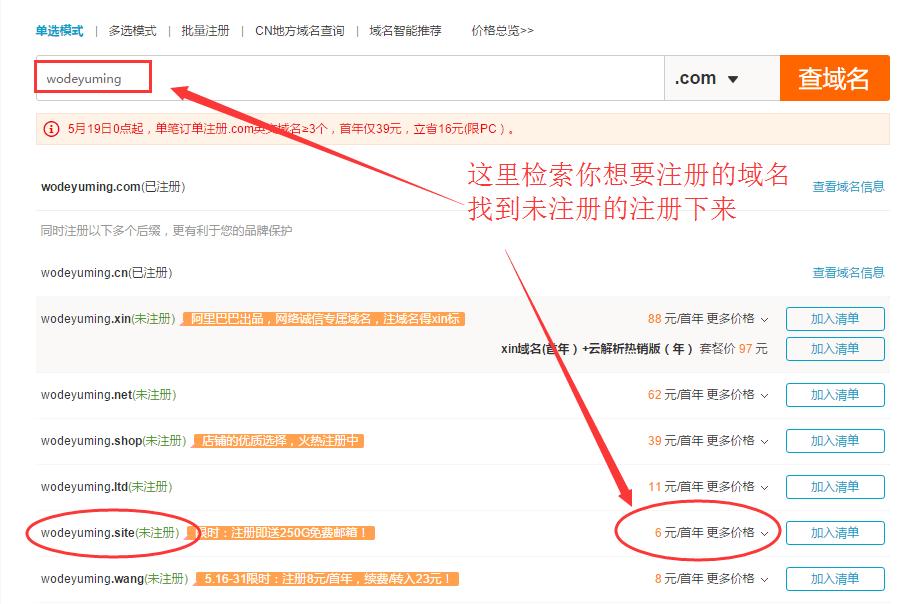Click the wodeyuming search input field

93,77
